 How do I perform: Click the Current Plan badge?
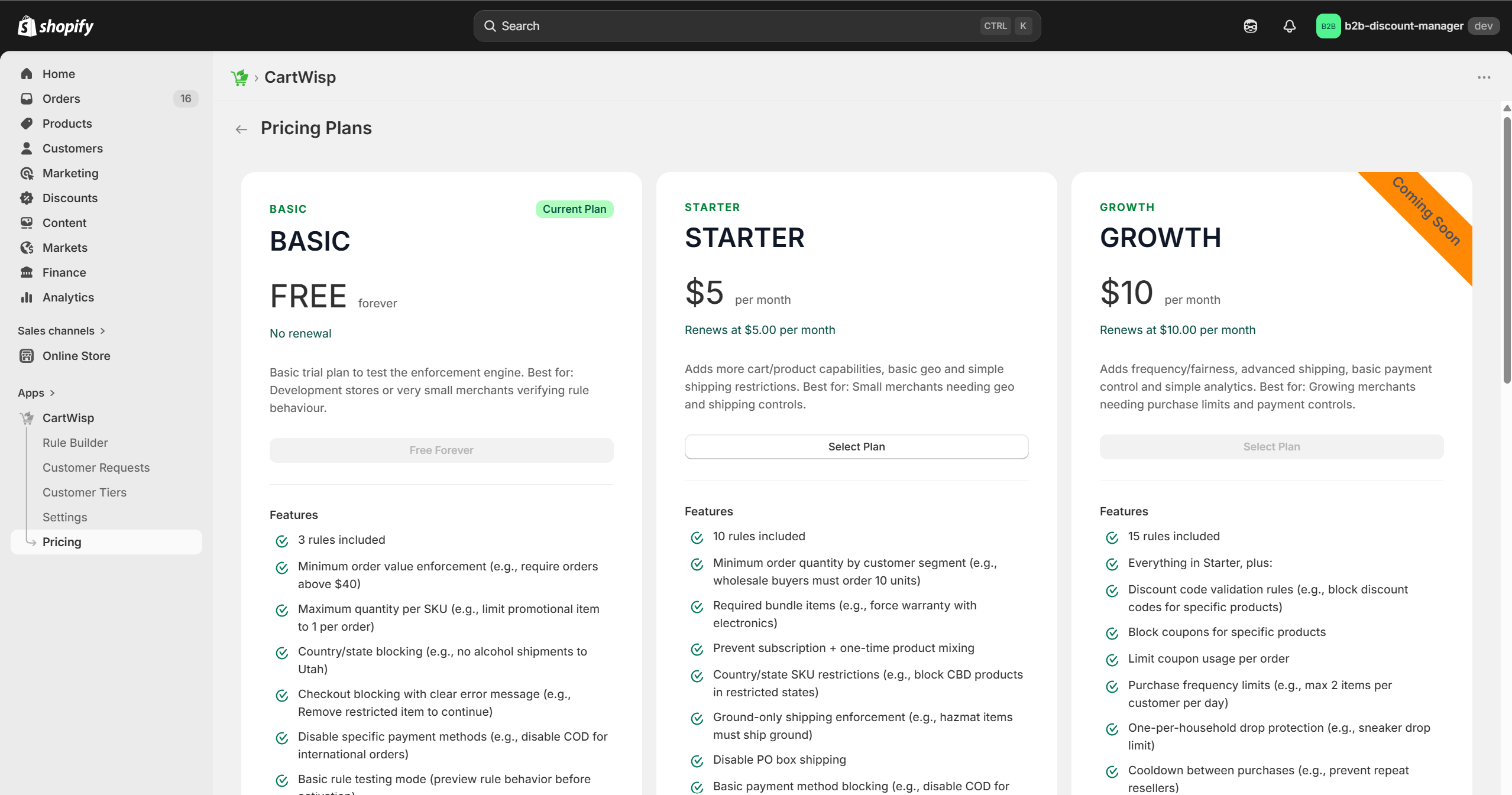(x=574, y=209)
